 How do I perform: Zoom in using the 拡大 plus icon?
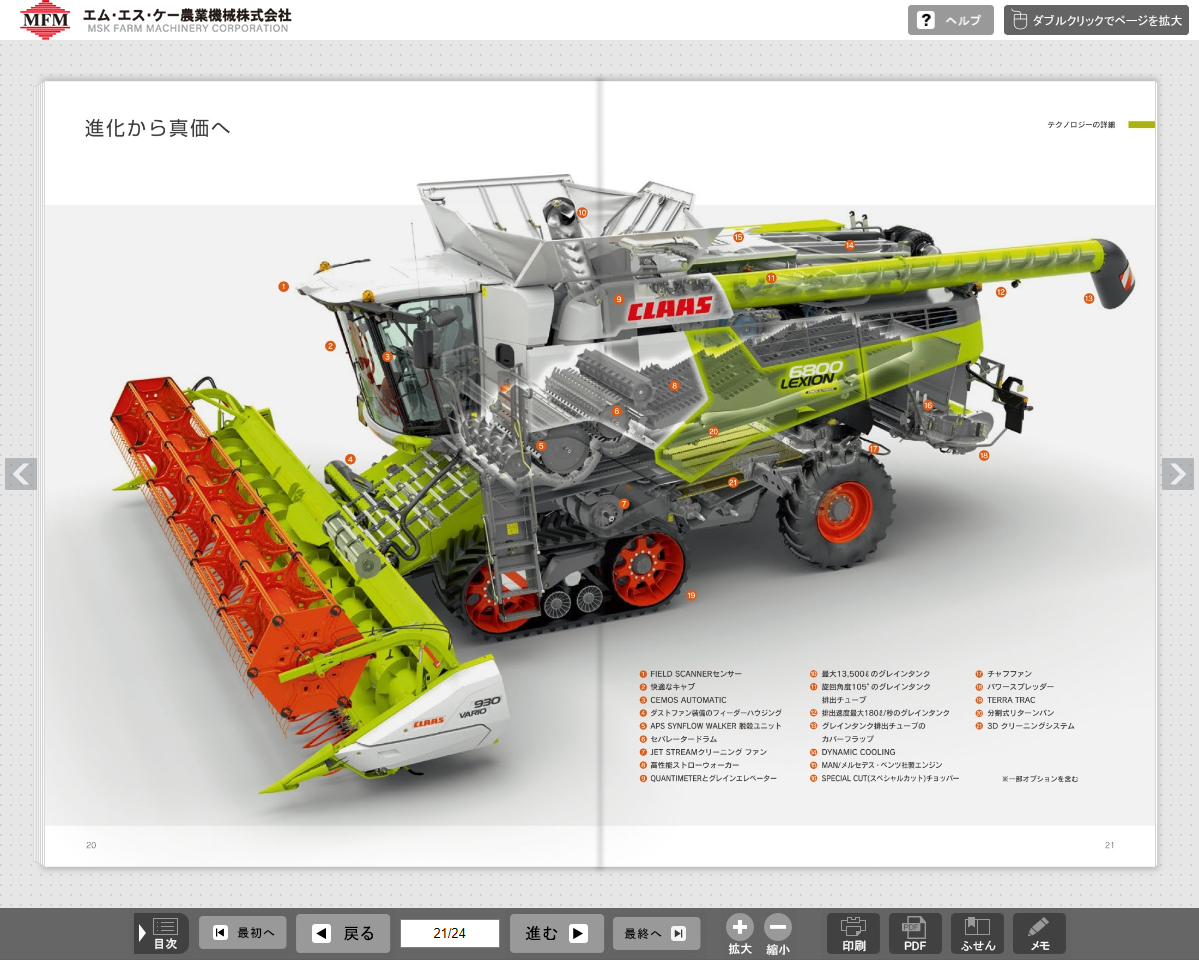[739, 934]
